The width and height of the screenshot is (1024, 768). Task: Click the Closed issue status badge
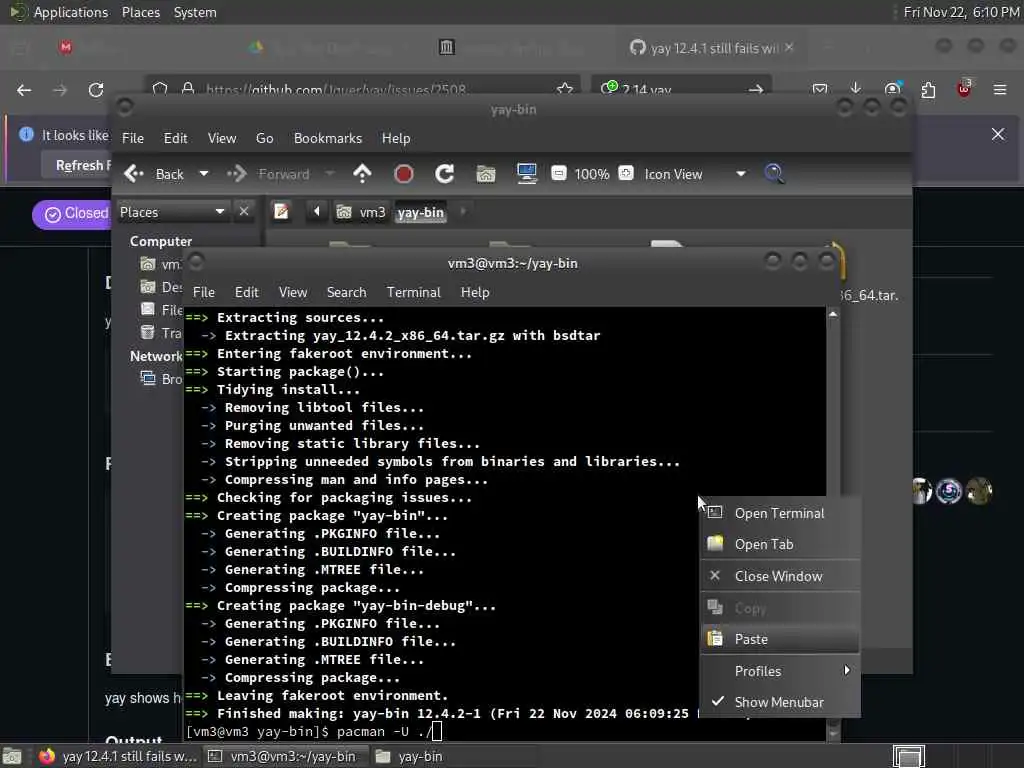[x=73, y=214]
